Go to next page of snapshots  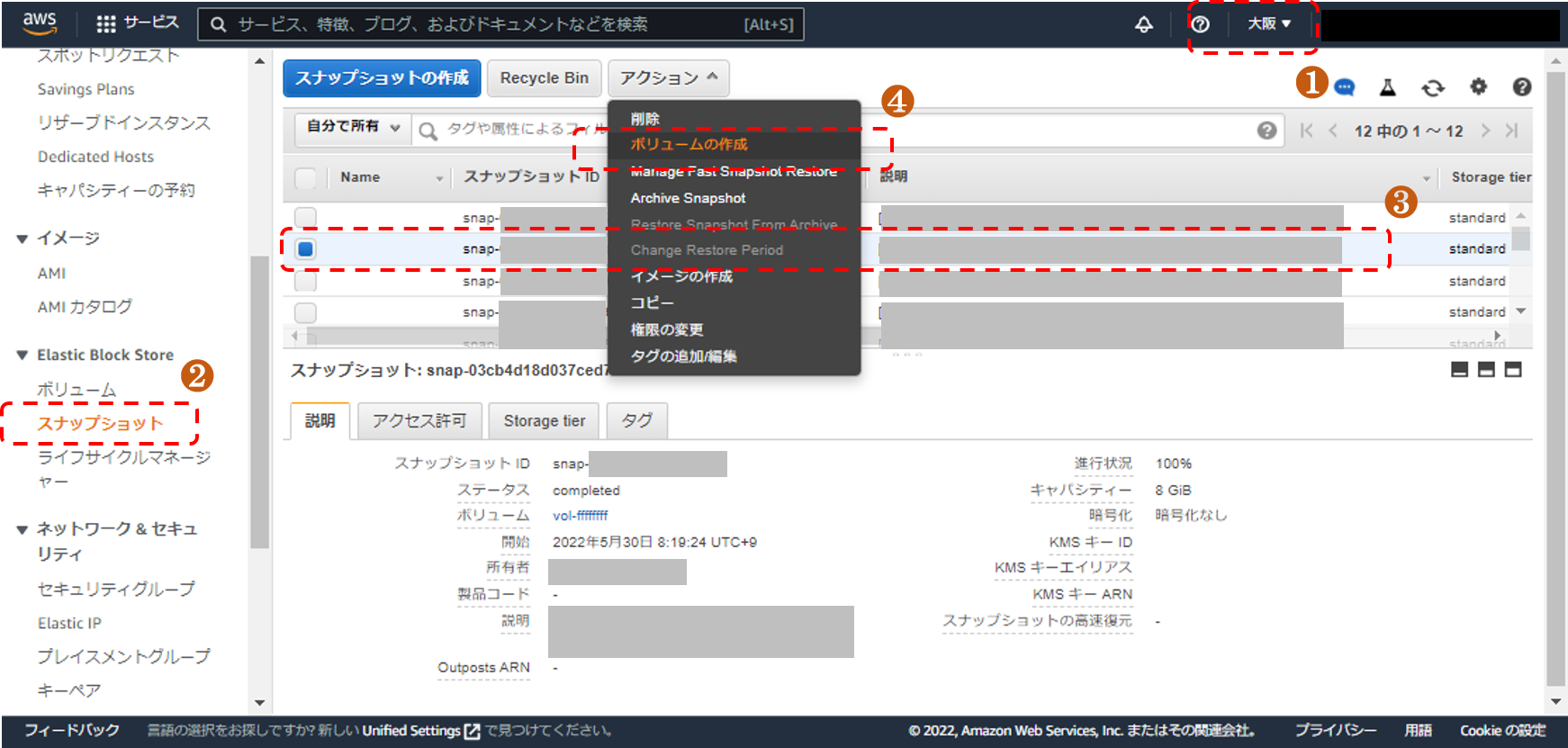pos(1485,131)
